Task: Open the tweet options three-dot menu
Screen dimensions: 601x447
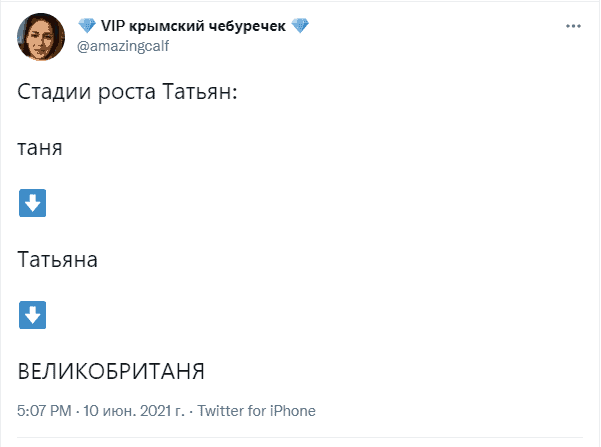Action: (x=573, y=26)
